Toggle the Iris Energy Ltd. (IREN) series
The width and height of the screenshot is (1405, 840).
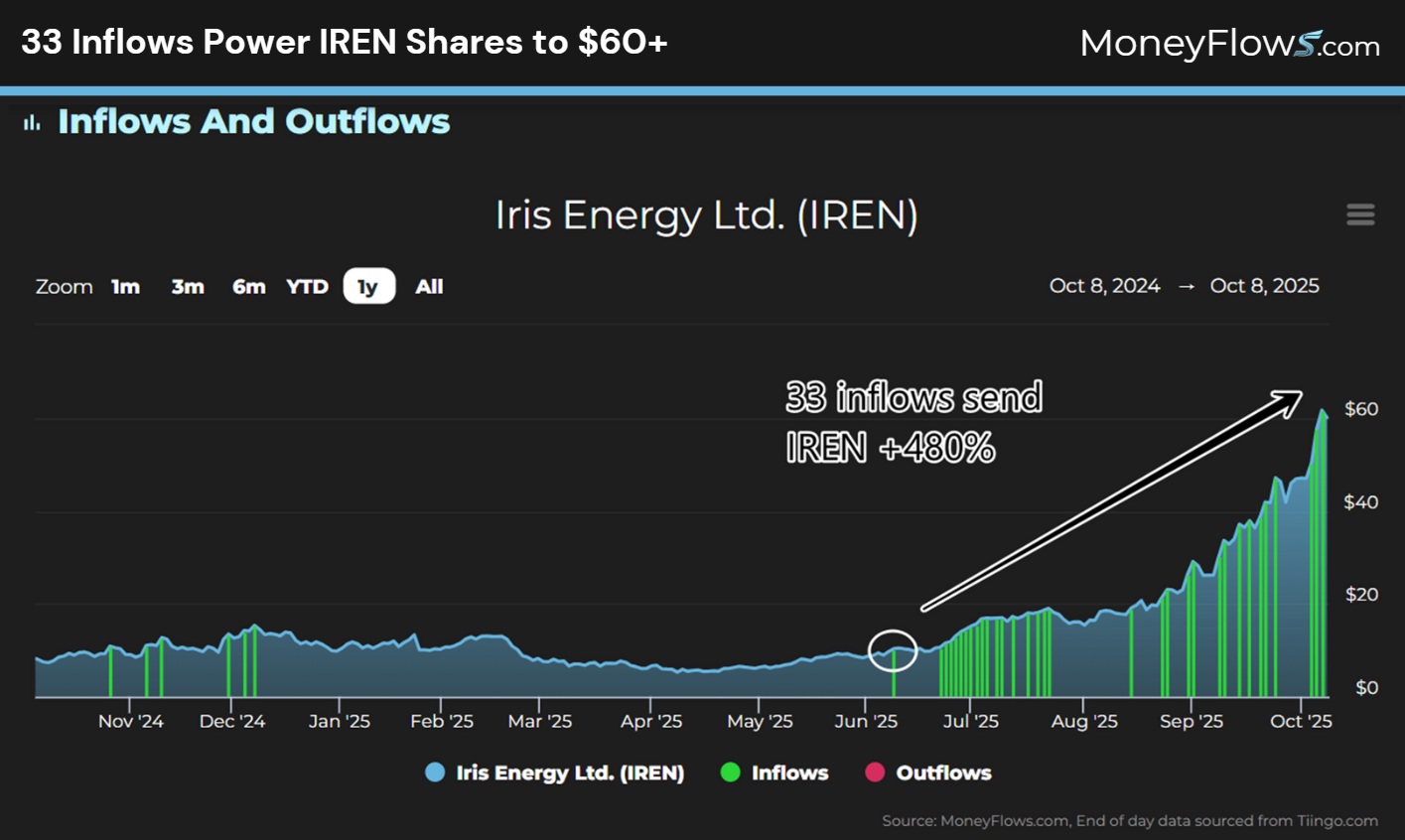pos(569,772)
